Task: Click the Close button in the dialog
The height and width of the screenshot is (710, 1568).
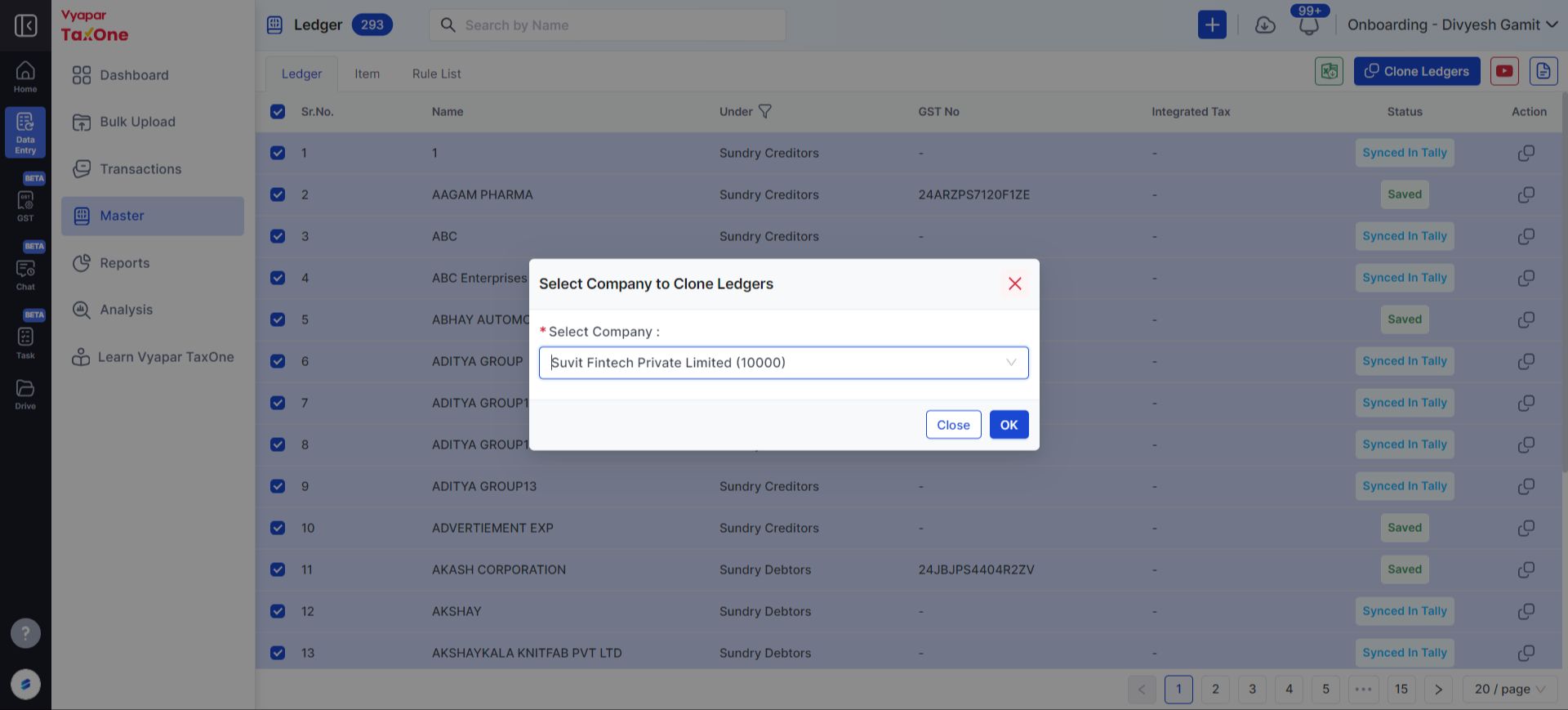Action: click(953, 425)
